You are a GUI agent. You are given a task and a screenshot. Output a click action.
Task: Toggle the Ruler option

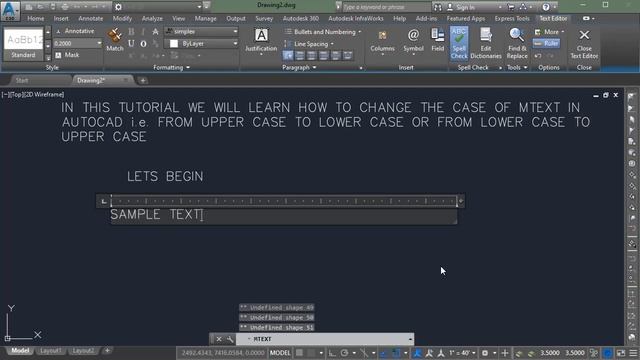547,43
